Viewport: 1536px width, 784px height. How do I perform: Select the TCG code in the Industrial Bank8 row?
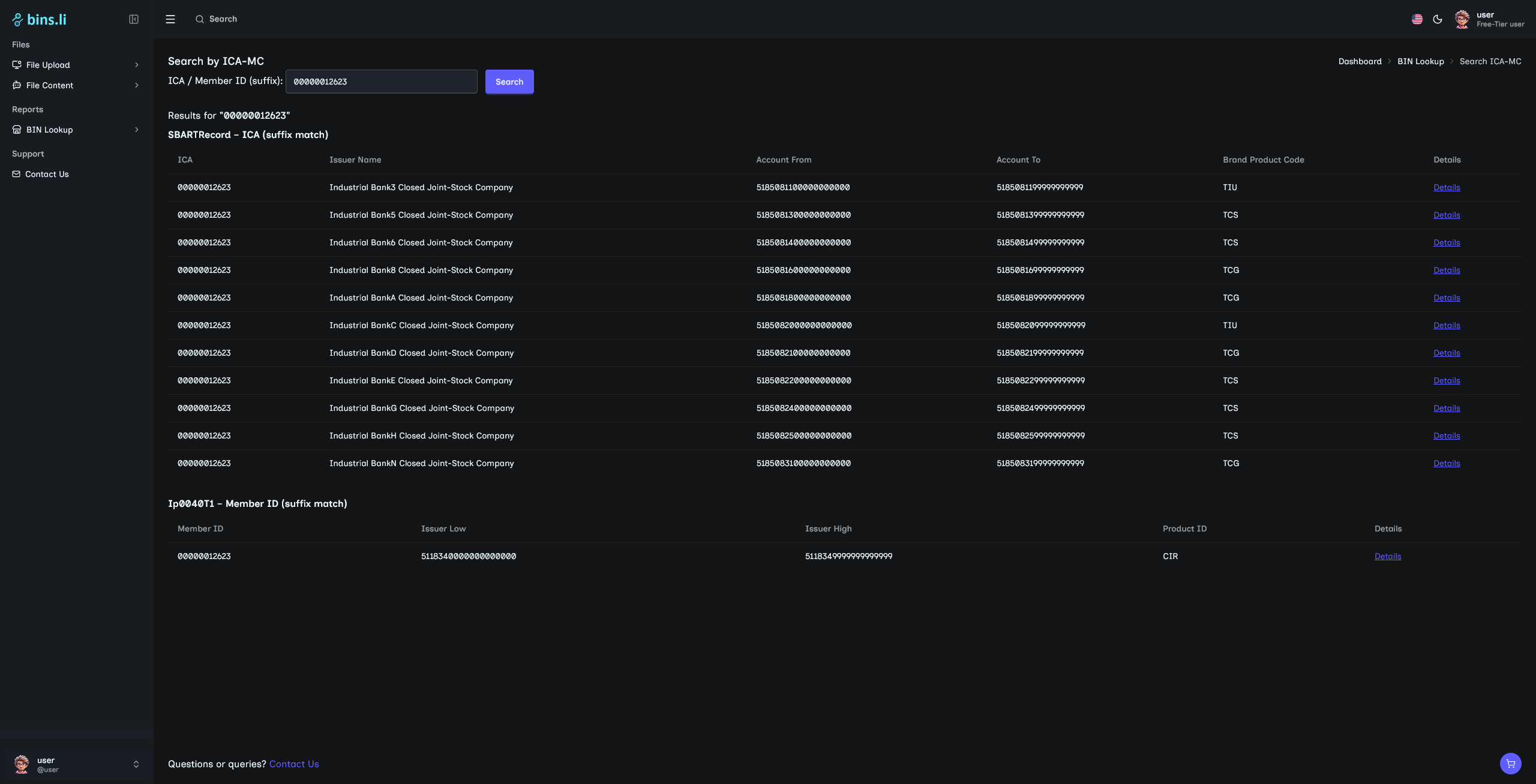tap(1231, 270)
